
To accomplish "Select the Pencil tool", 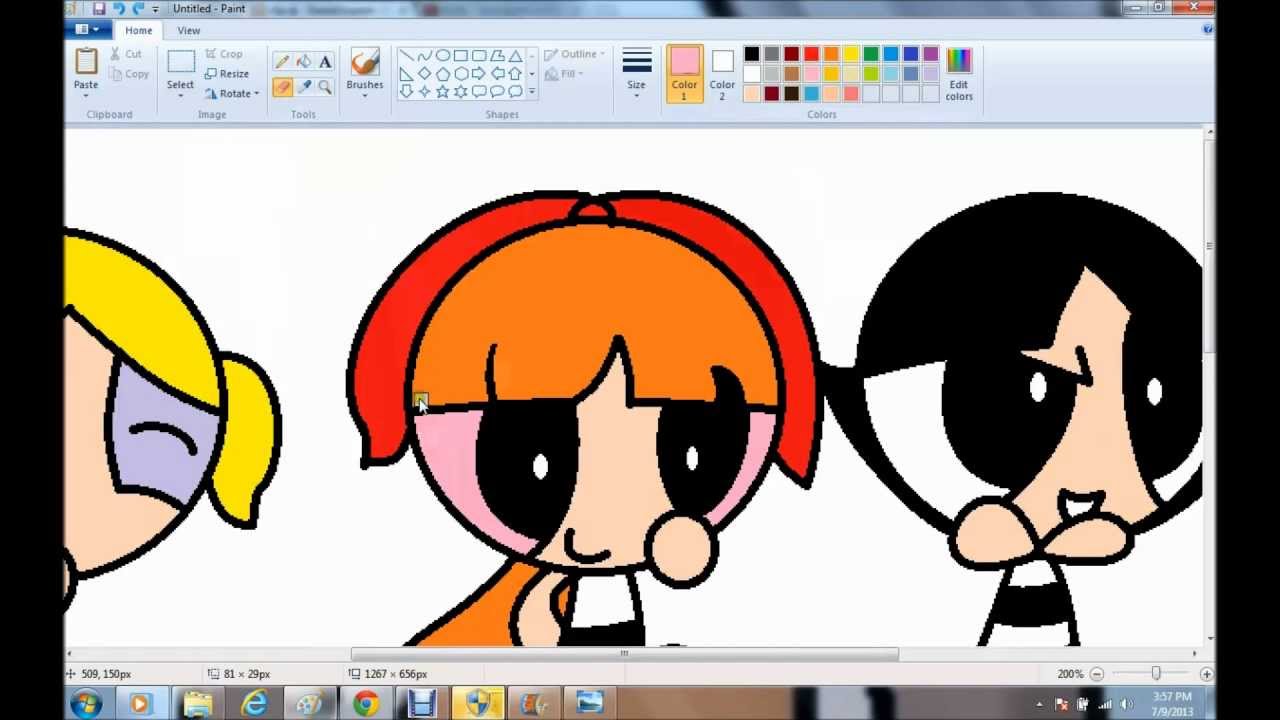I will tap(282, 62).
